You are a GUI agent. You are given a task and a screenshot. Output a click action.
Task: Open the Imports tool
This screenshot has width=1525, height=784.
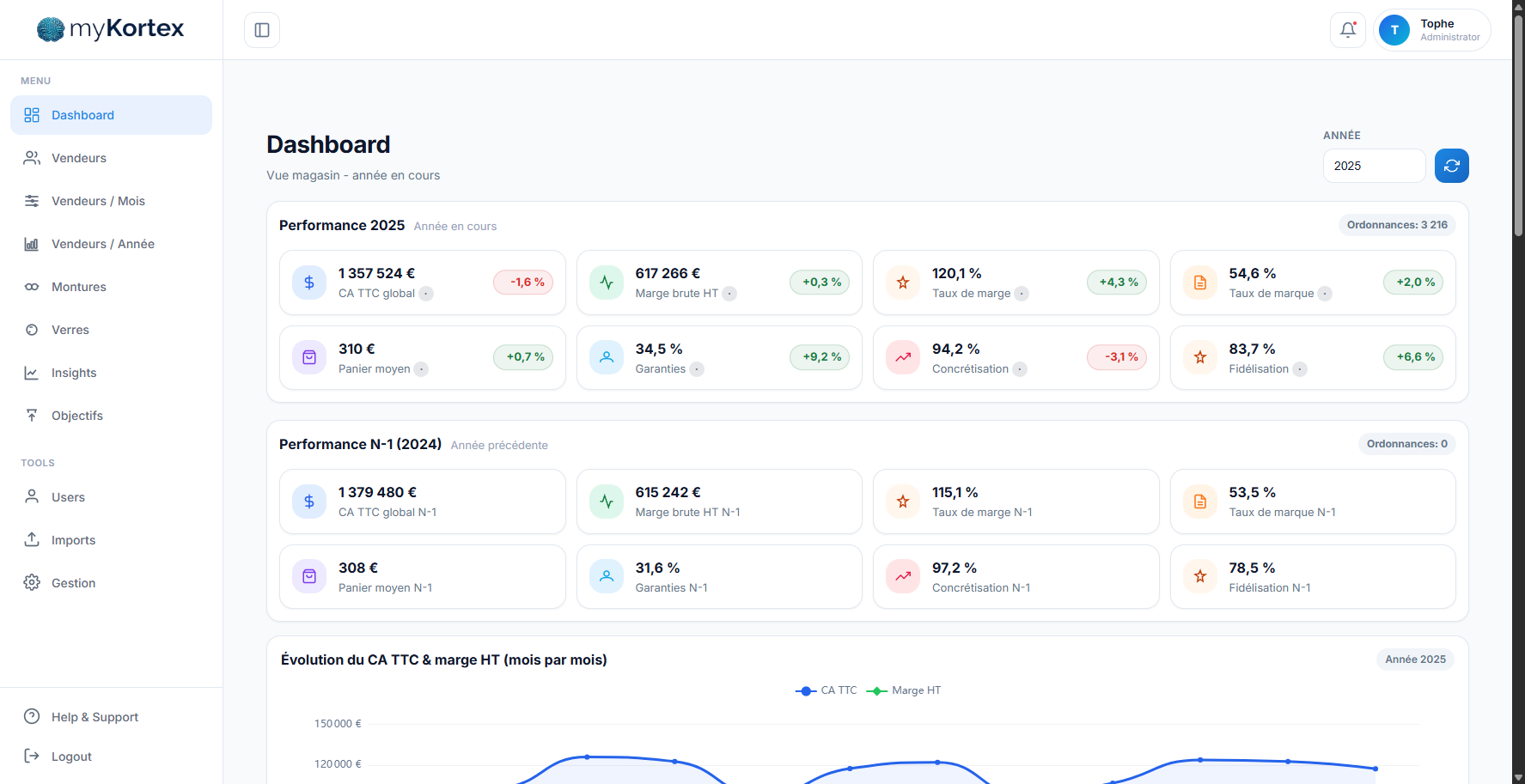tap(73, 540)
